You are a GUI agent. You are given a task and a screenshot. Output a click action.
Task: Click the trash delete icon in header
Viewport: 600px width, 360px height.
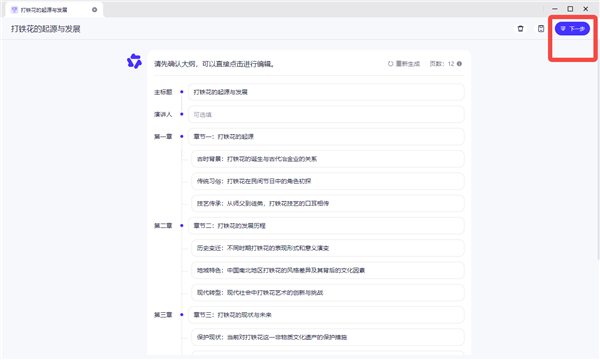(x=520, y=29)
